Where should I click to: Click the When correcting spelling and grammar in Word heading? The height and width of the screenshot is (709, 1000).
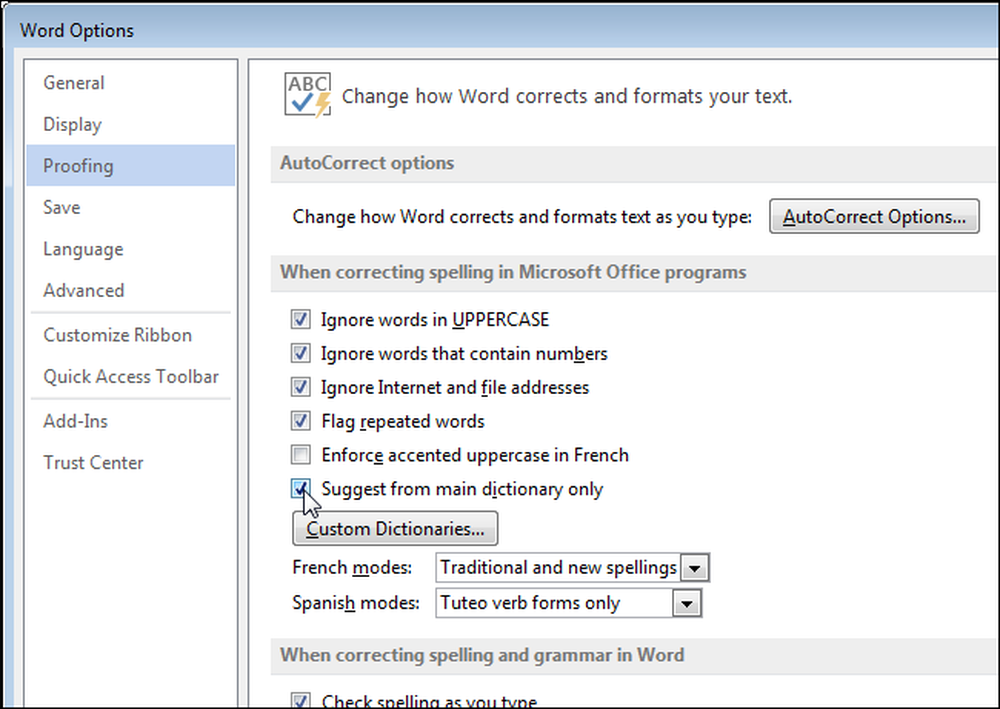coord(482,655)
